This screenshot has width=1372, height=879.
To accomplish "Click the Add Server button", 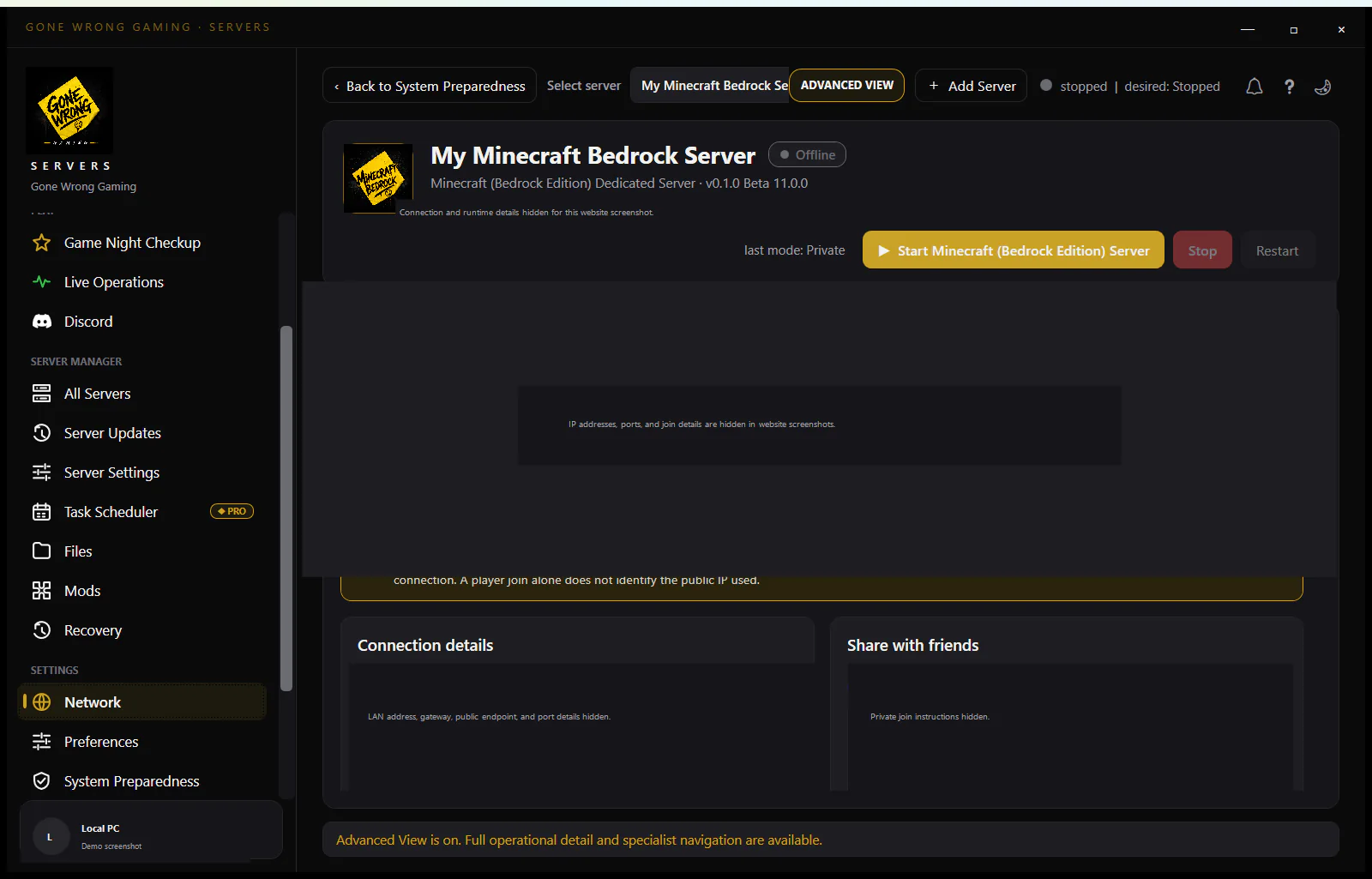I will click(x=972, y=86).
